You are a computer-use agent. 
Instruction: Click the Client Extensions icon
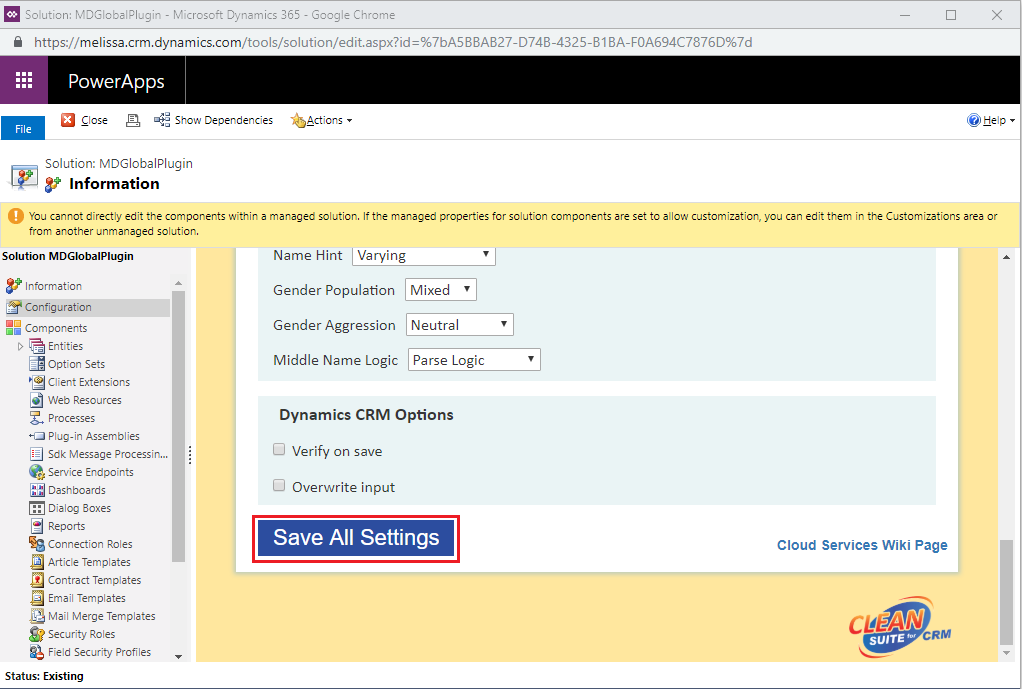37,382
